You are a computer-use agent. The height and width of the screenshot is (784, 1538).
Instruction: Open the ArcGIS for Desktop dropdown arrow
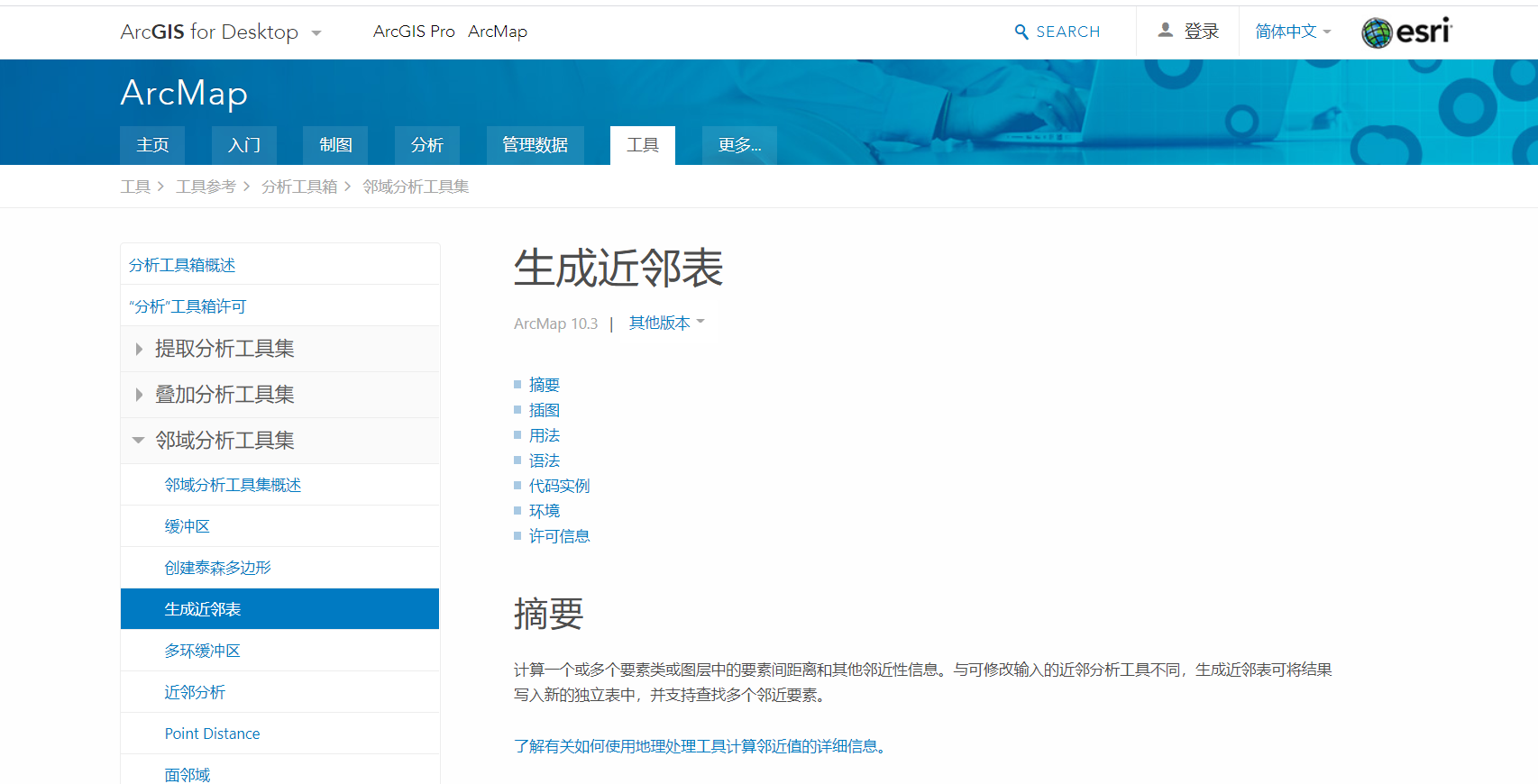tap(316, 33)
